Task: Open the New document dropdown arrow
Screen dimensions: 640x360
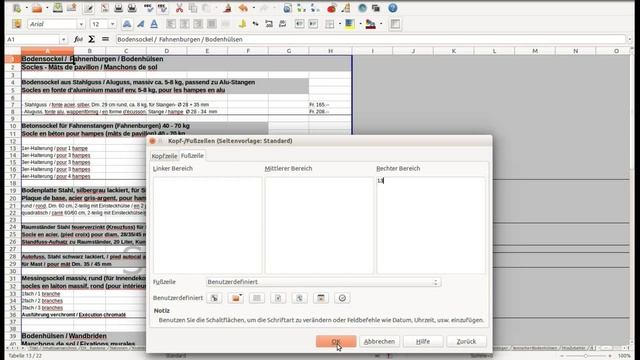Action: [27, 8]
